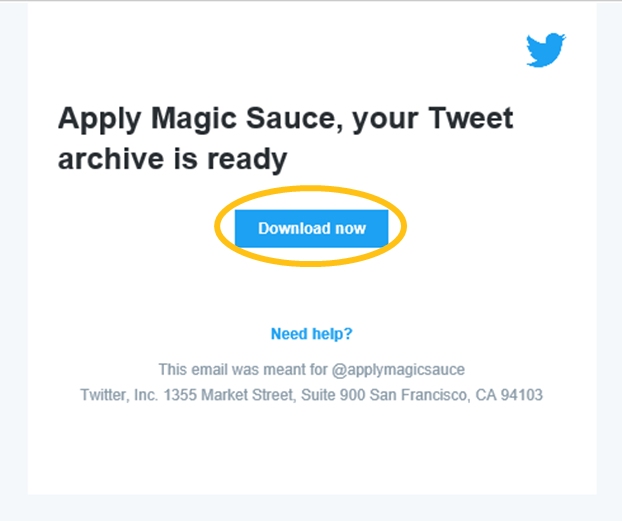The width and height of the screenshot is (622, 521).
Task: Click 'San Francisco, CA 94103' text
Action: click(456, 395)
